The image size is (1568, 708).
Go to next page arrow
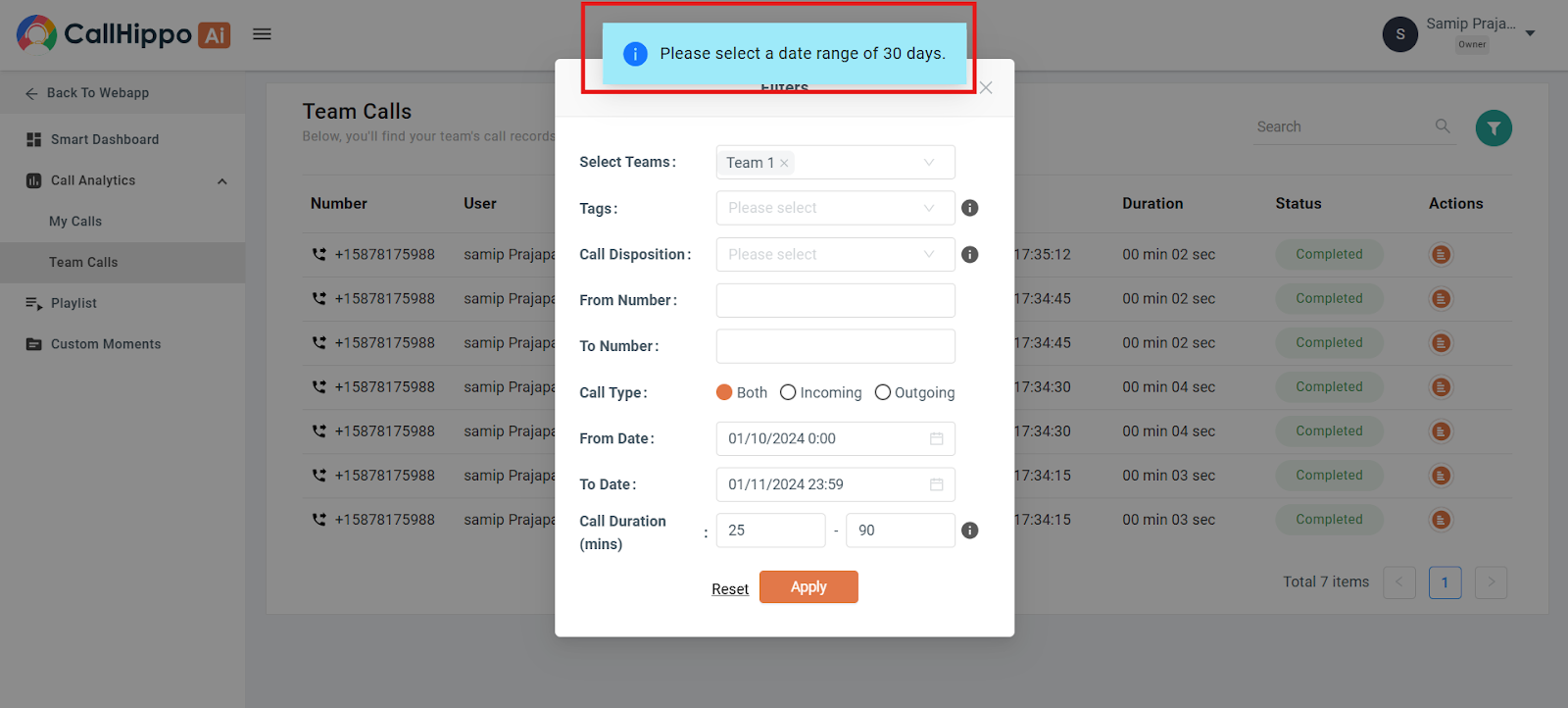point(1491,582)
